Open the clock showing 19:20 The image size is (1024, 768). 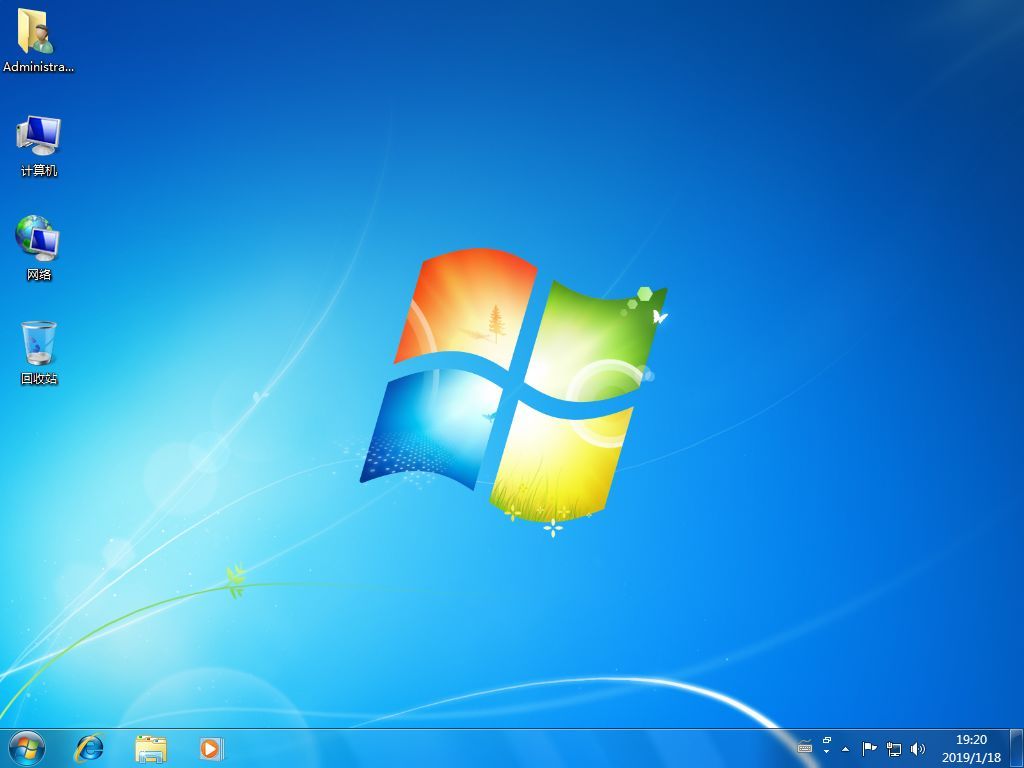971,739
